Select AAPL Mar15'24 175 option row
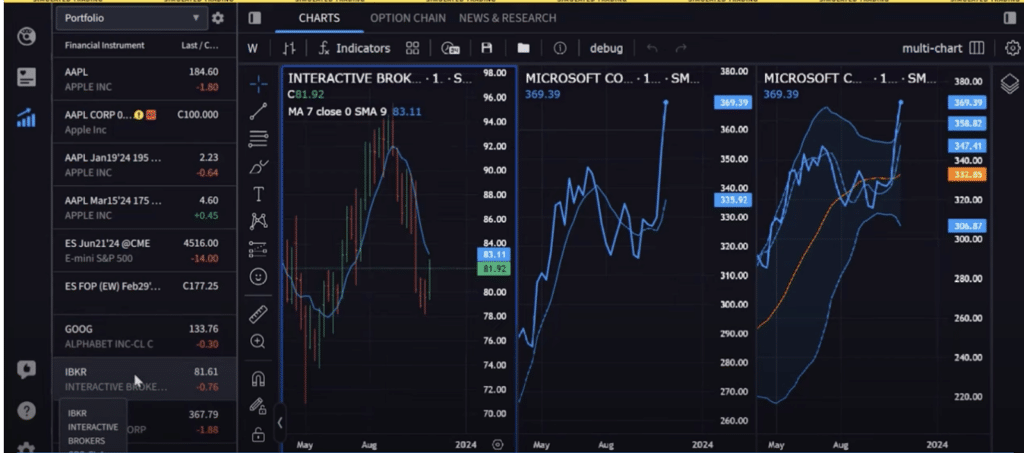 [144, 208]
